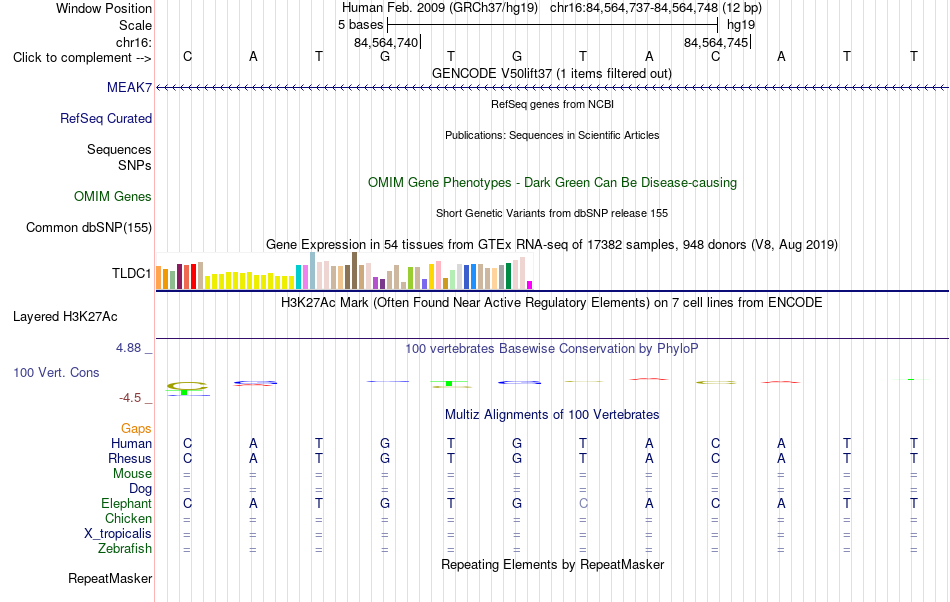This screenshot has width=950, height=602.
Task: Click the GENCODE V50lift37 track title
Action: tap(552, 73)
